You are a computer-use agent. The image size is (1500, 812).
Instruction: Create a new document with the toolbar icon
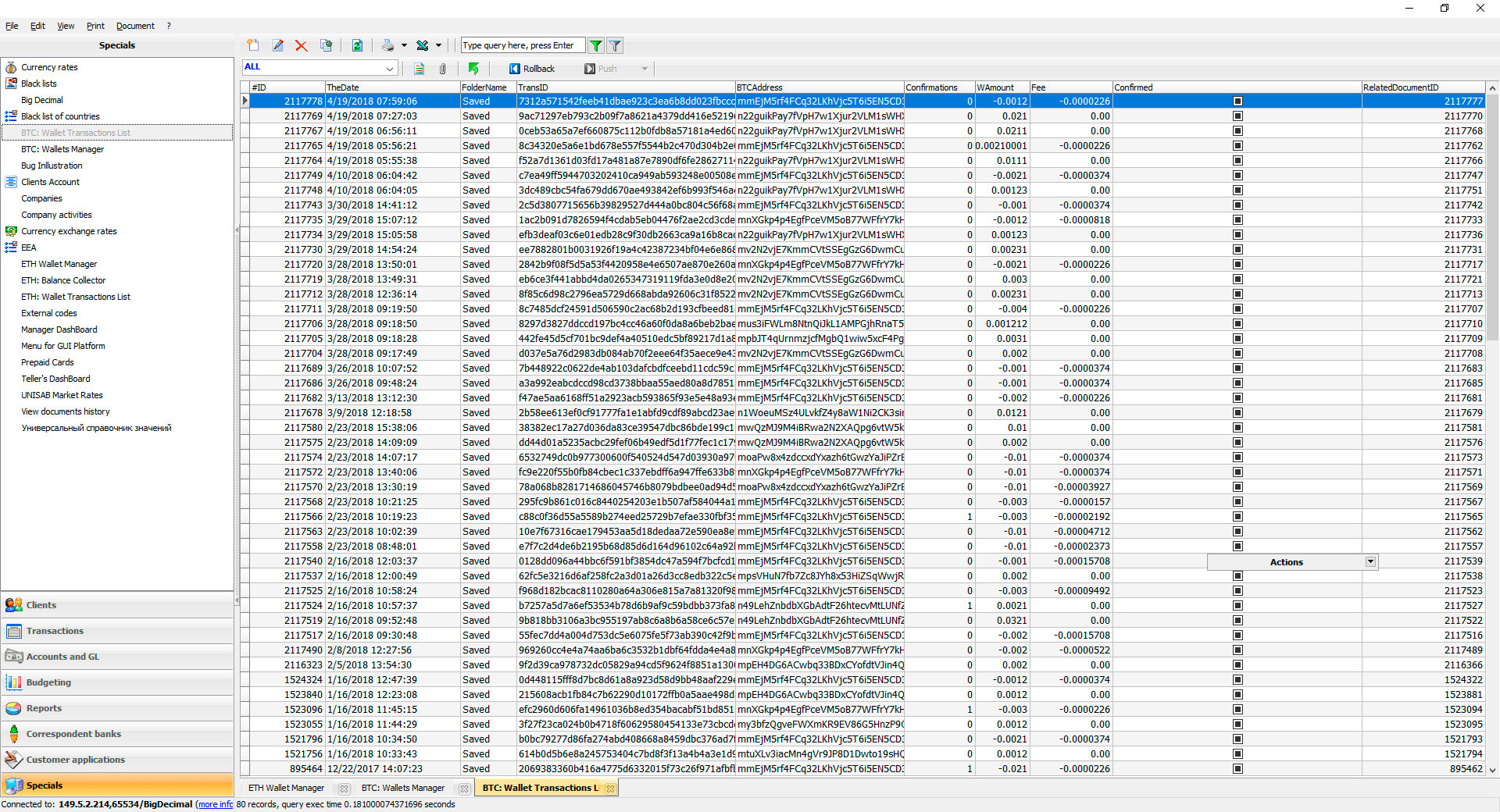(x=252, y=45)
